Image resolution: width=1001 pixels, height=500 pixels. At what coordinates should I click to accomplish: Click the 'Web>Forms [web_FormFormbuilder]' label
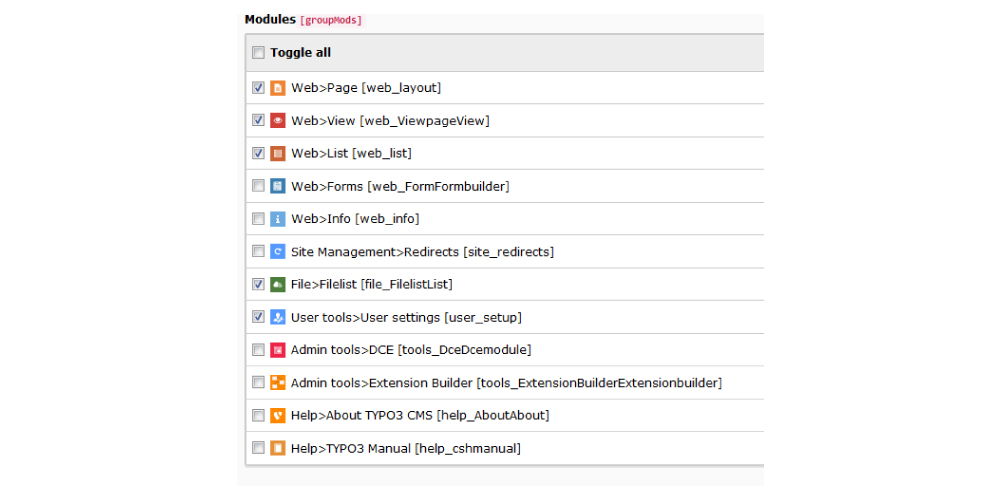coord(400,186)
